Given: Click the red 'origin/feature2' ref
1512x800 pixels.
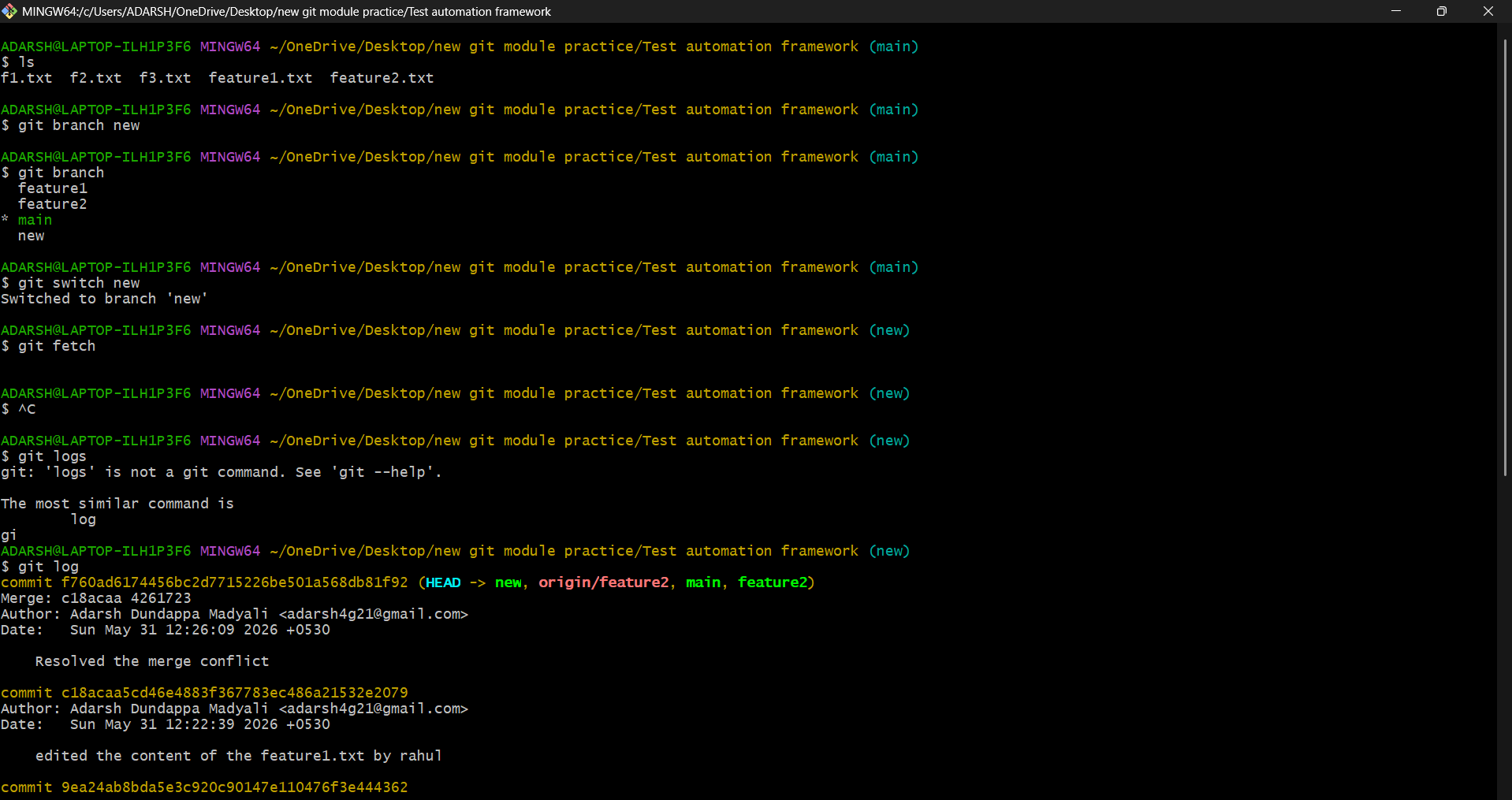Looking at the screenshot, I should pos(604,582).
